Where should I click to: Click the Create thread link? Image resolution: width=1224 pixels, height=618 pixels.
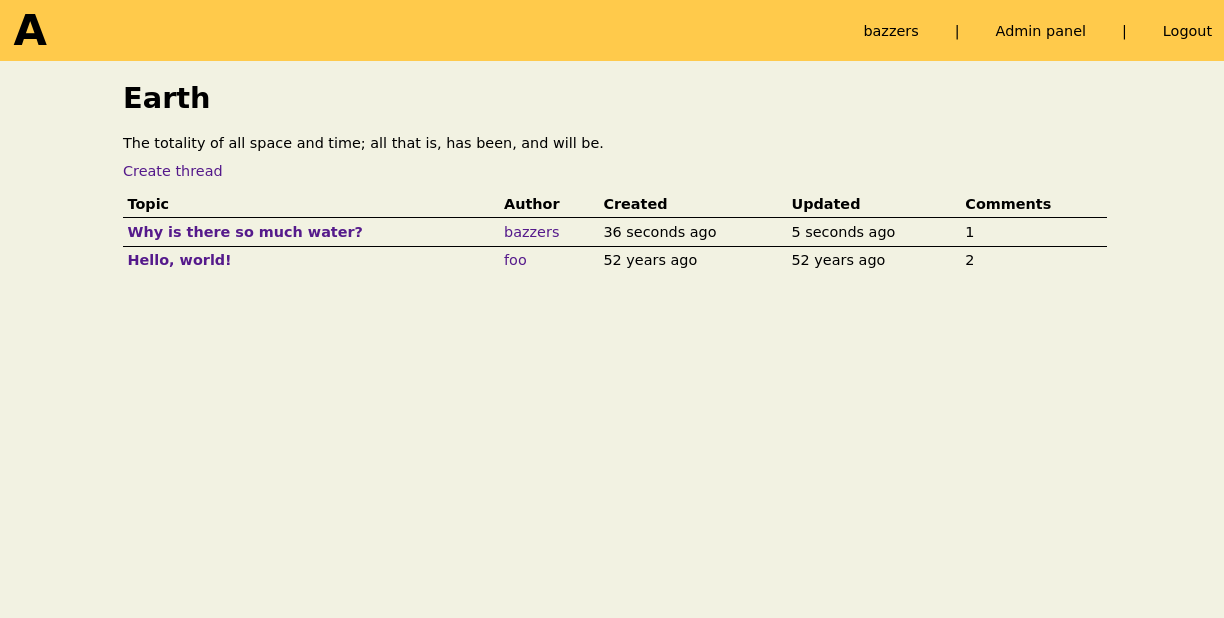[x=173, y=171]
